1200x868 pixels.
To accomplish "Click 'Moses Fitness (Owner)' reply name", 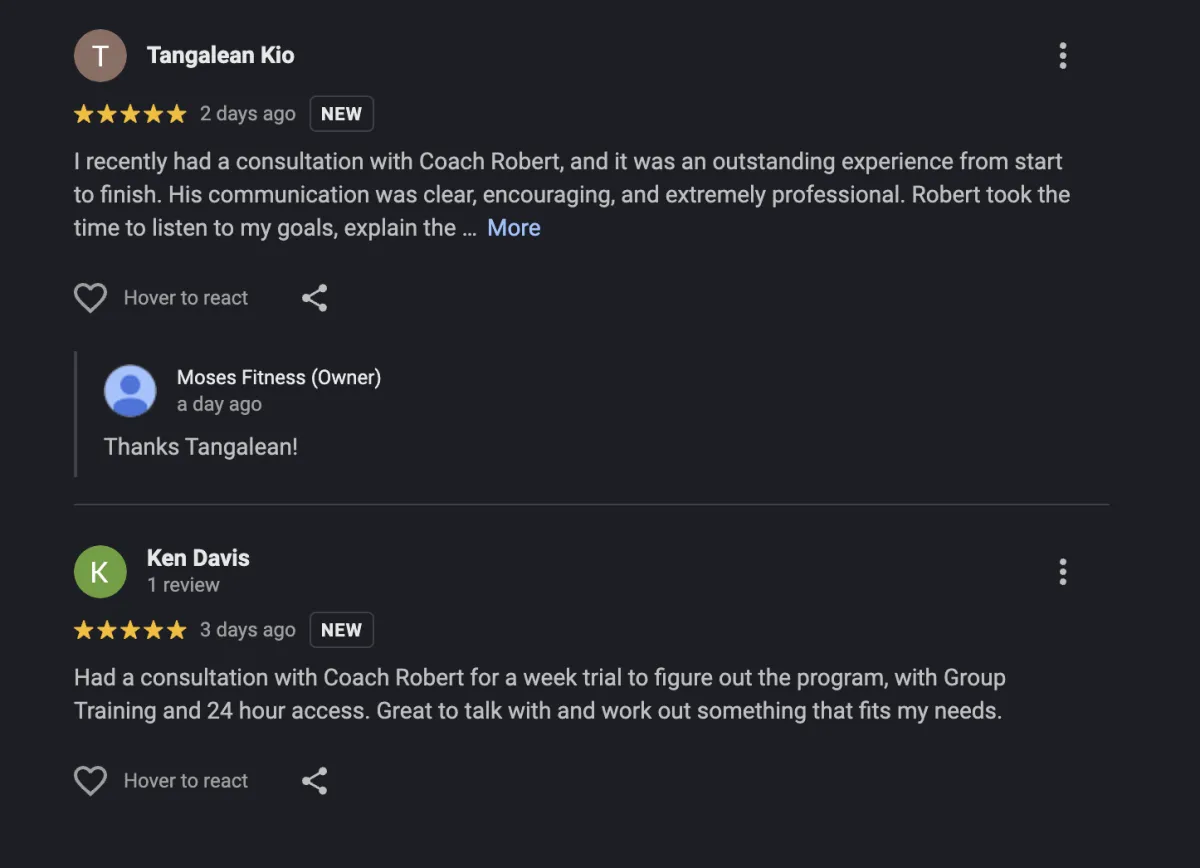I will coord(278,377).
